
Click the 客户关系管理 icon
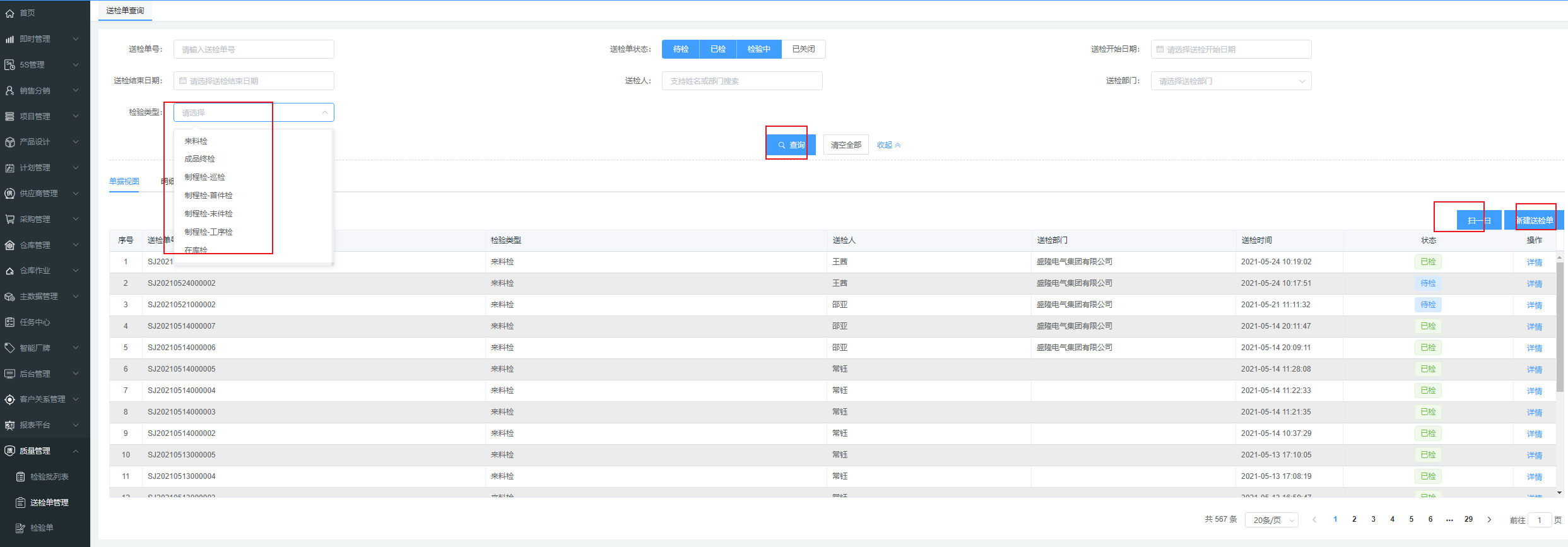coord(9,399)
